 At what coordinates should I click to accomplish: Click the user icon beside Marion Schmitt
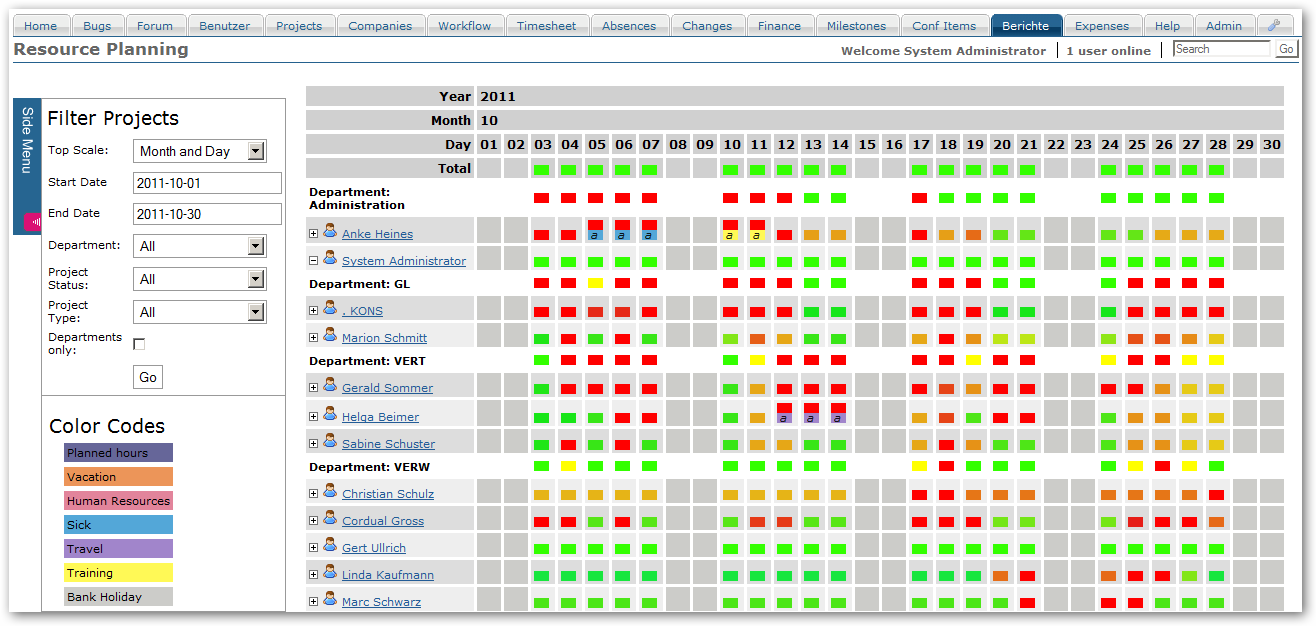coord(330,338)
